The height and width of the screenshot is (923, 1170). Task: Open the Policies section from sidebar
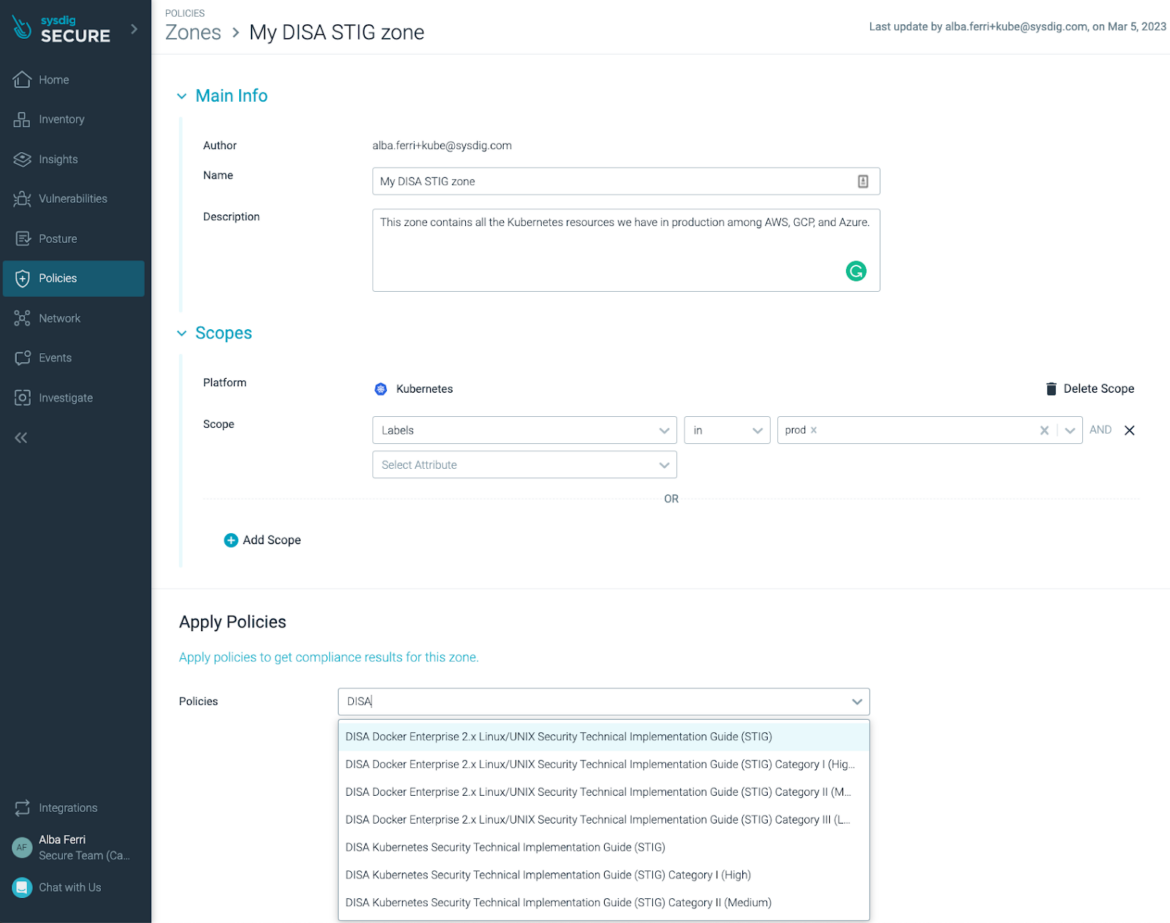coord(22,278)
